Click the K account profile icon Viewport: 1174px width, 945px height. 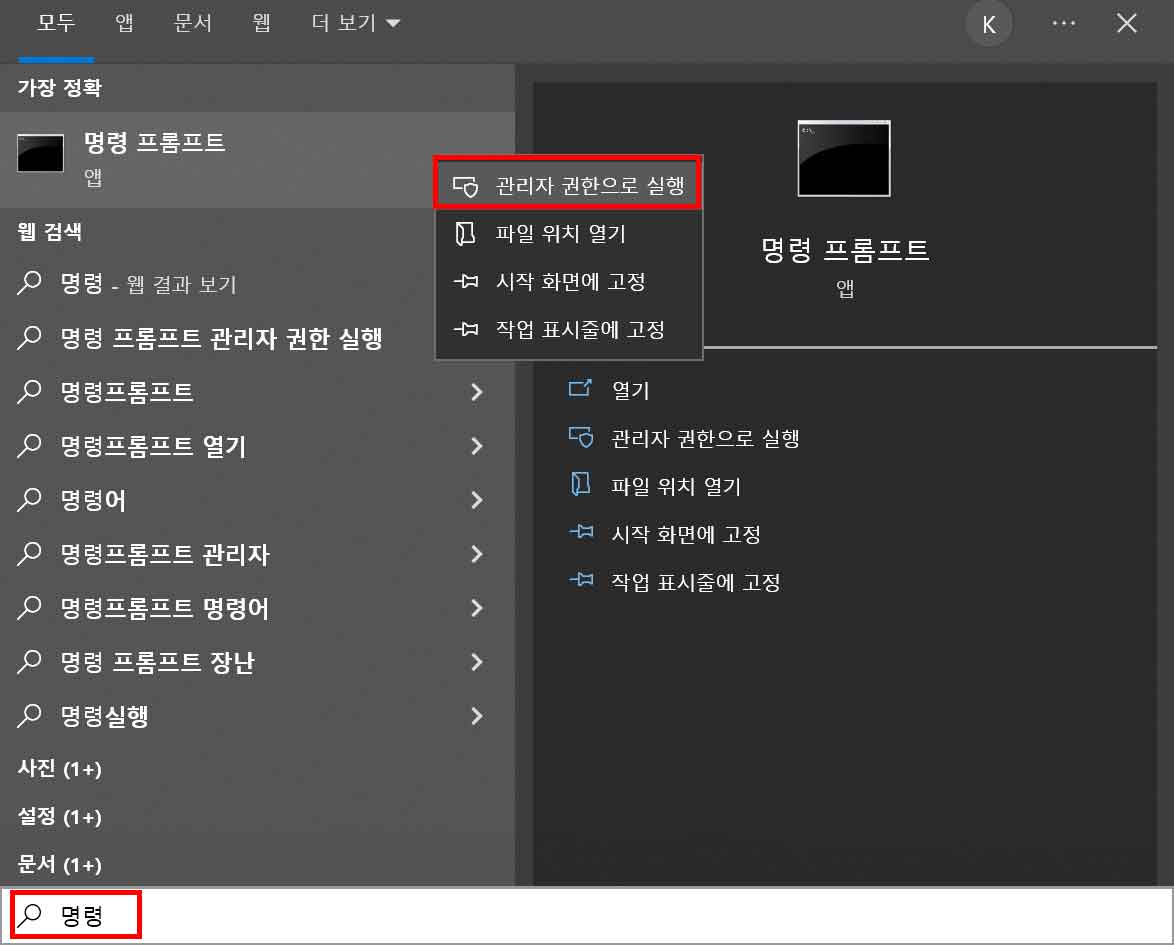pyautogui.click(x=989, y=24)
